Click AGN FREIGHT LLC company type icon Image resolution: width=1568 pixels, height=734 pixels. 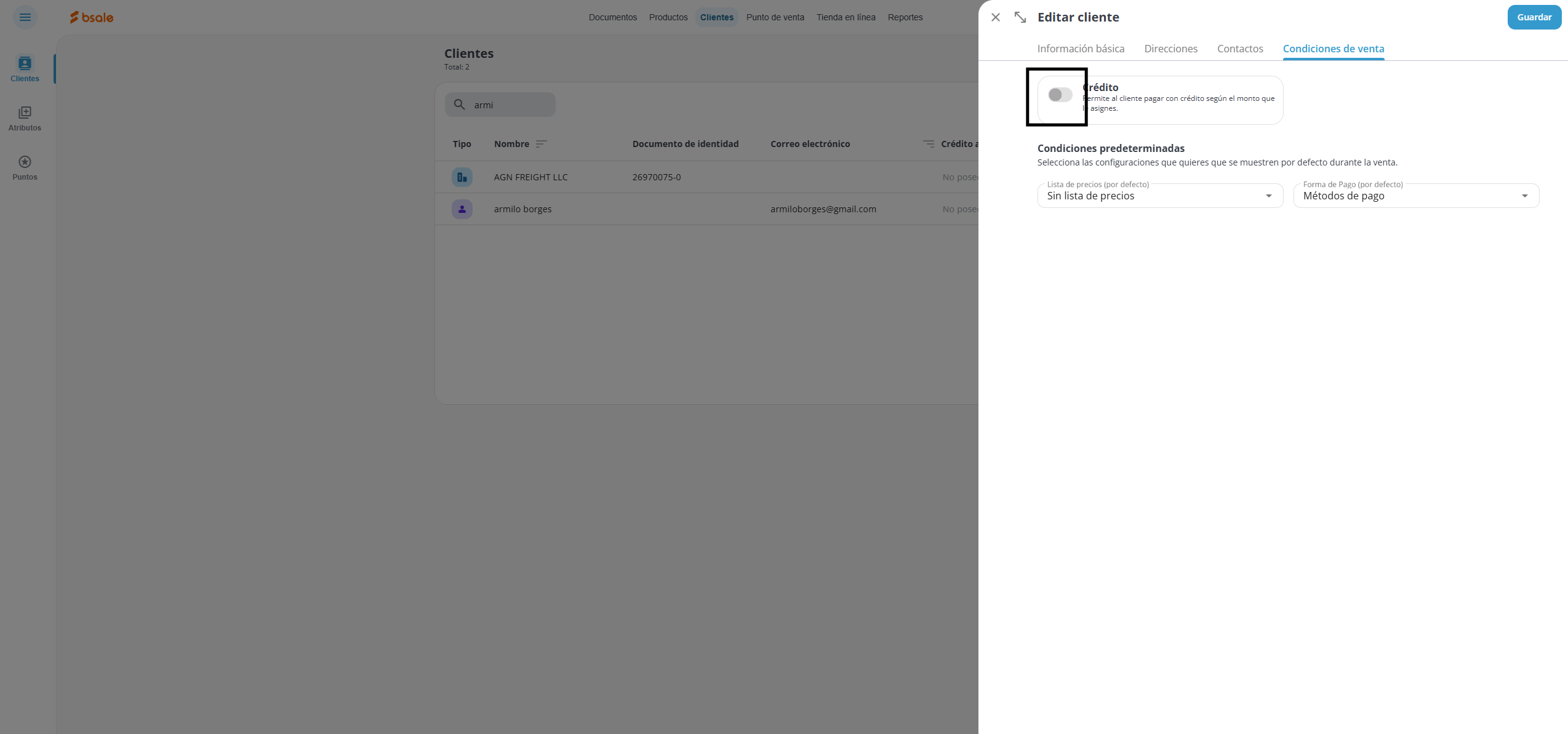[462, 177]
